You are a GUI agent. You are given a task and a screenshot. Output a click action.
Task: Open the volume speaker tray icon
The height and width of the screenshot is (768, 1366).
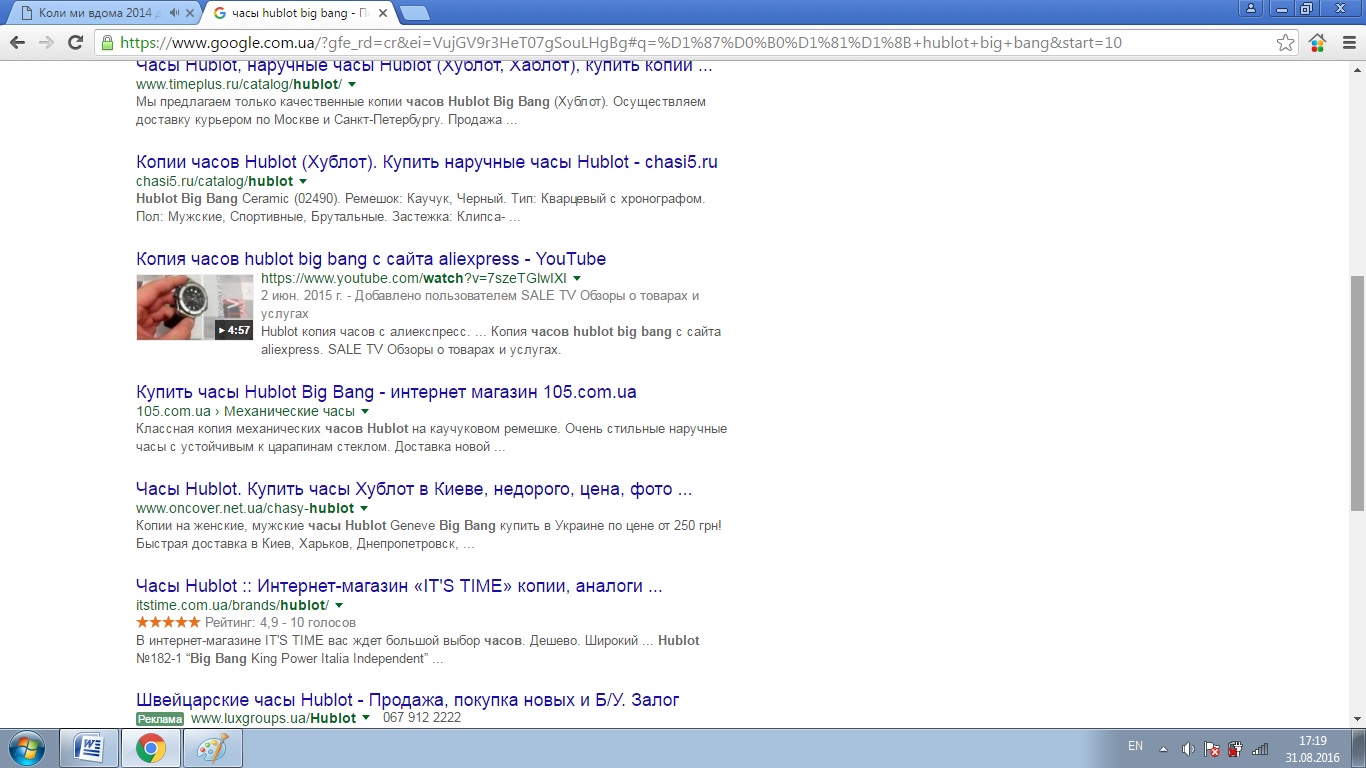point(1188,749)
